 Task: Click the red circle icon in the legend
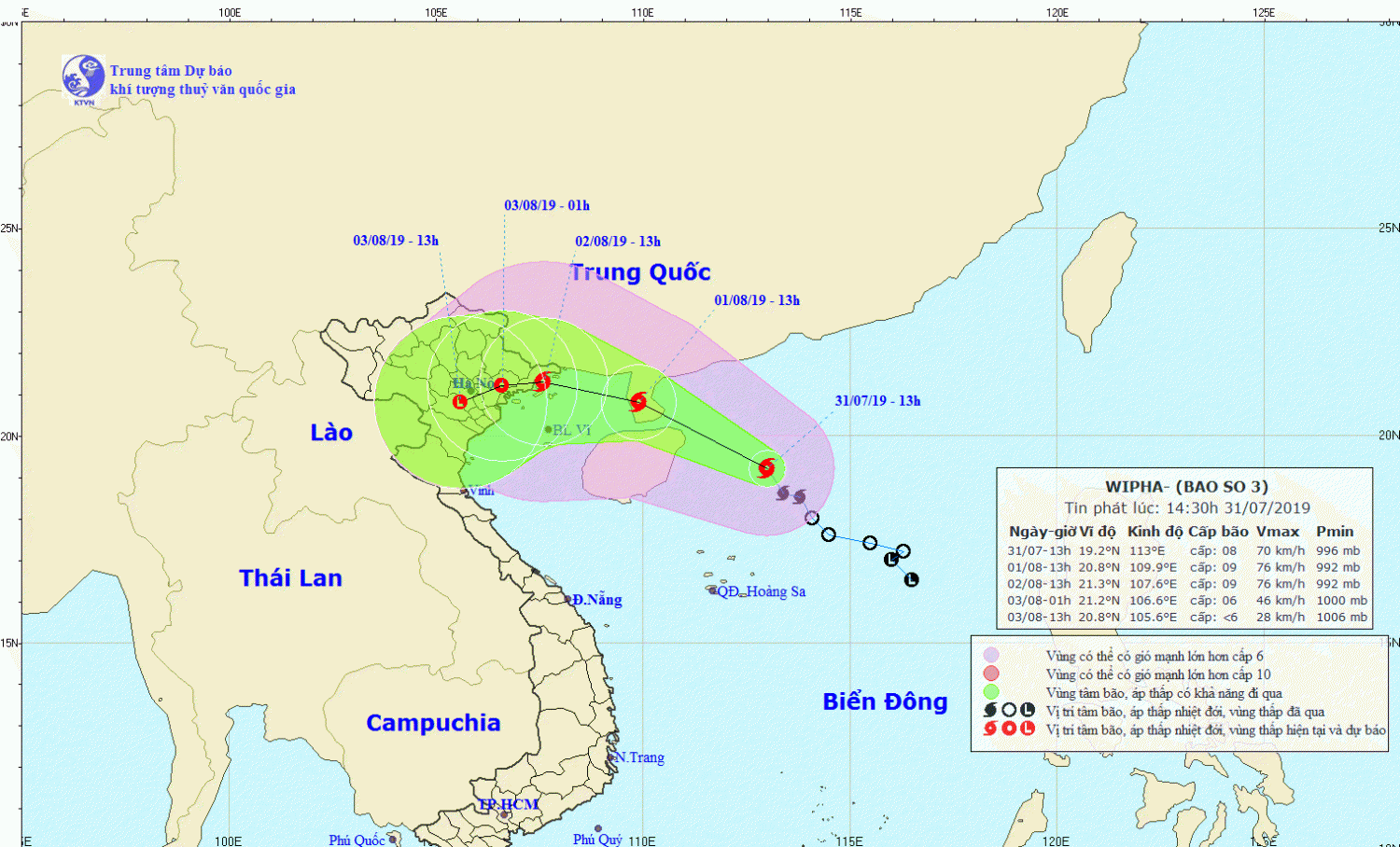tap(1009, 729)
